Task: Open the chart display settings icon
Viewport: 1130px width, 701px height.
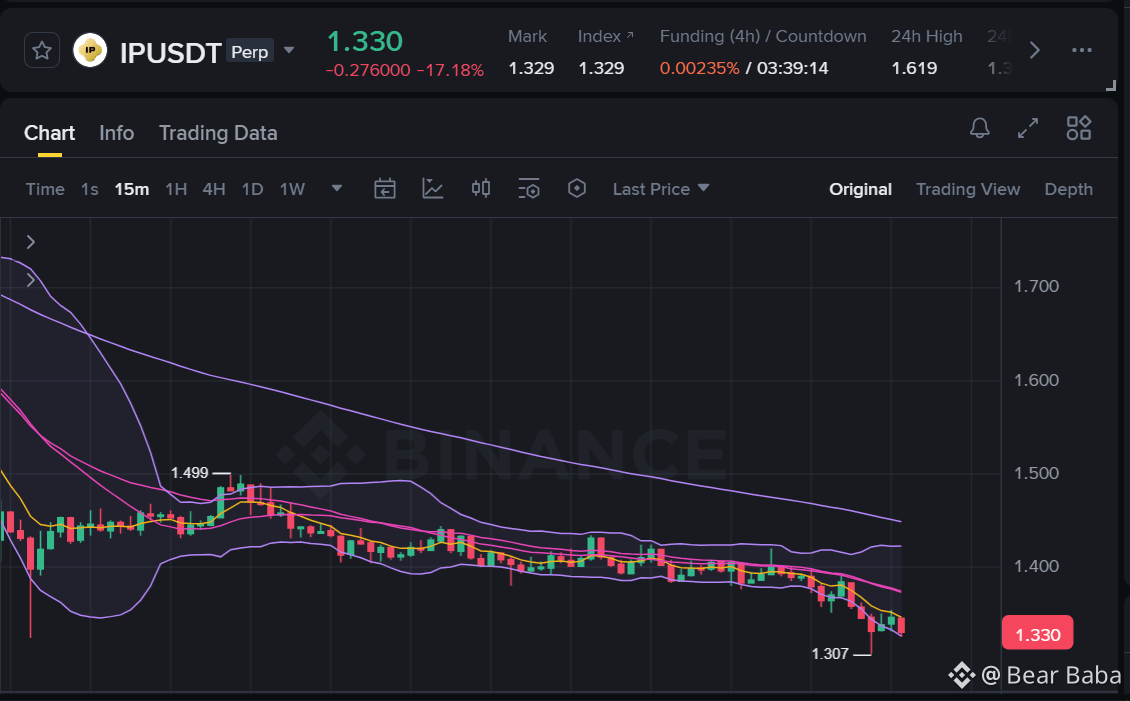Action: click(529, 189)
